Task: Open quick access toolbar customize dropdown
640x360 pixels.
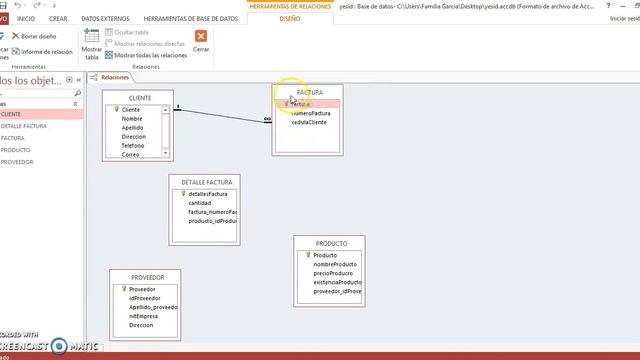Action: (54, 6)
